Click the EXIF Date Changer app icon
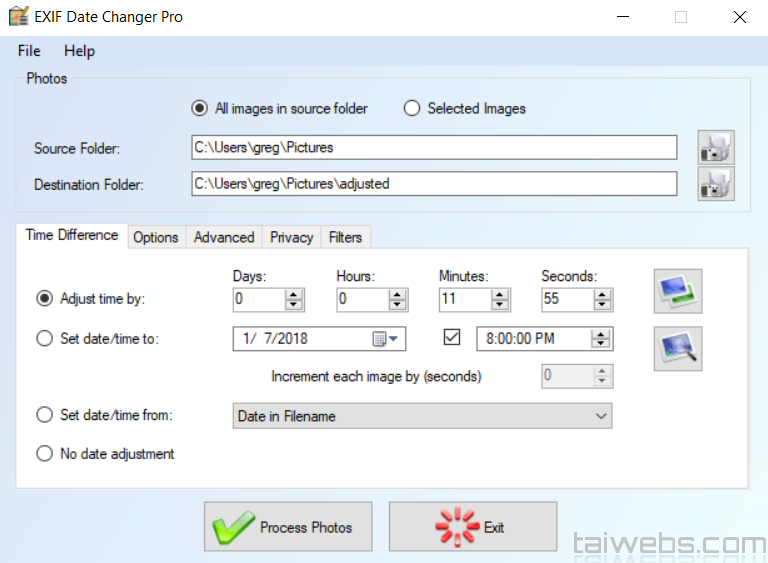This screenshot has height=563, width=768. [x=18, y=17]
